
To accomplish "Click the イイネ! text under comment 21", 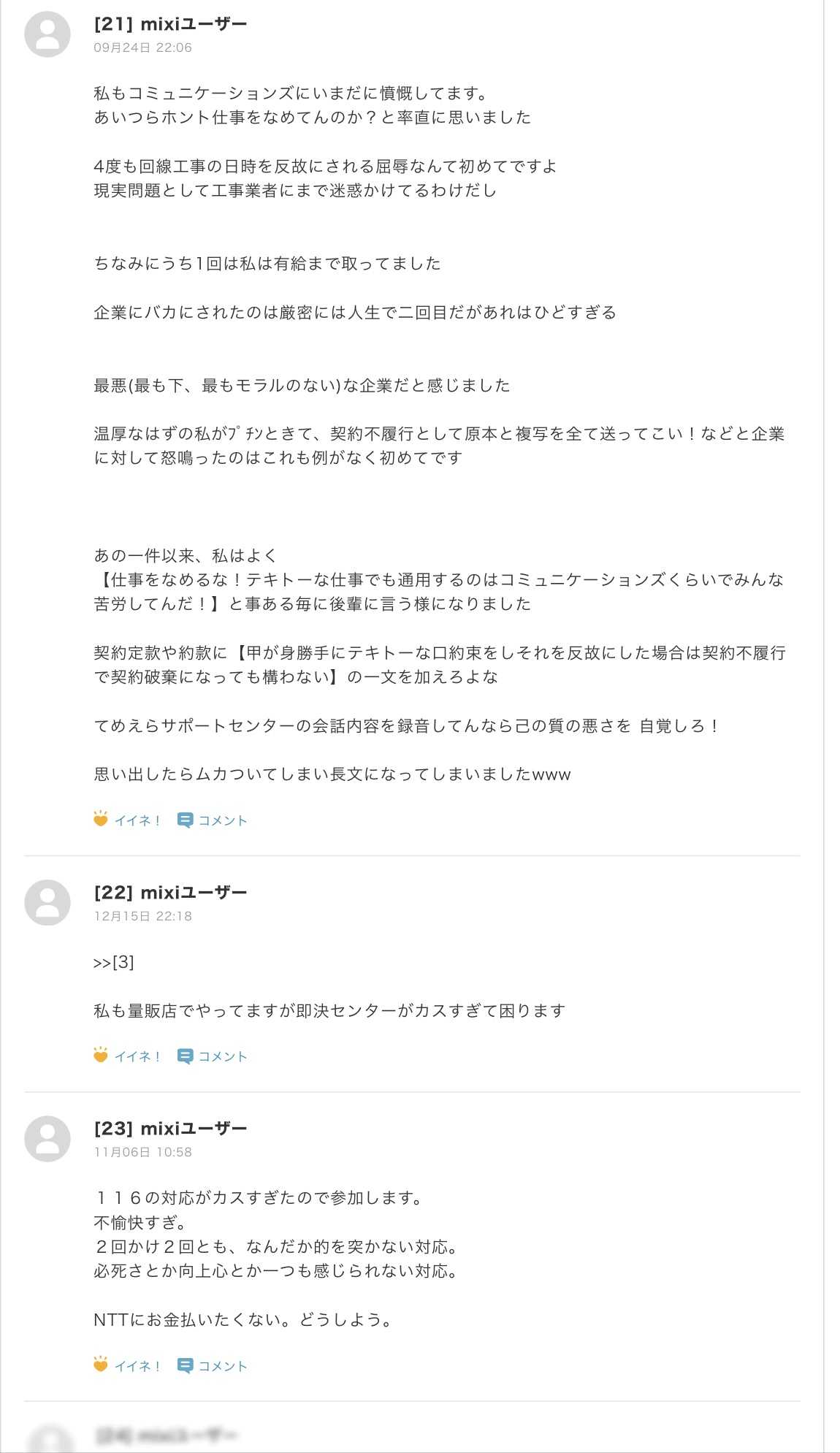I will 137,820.
